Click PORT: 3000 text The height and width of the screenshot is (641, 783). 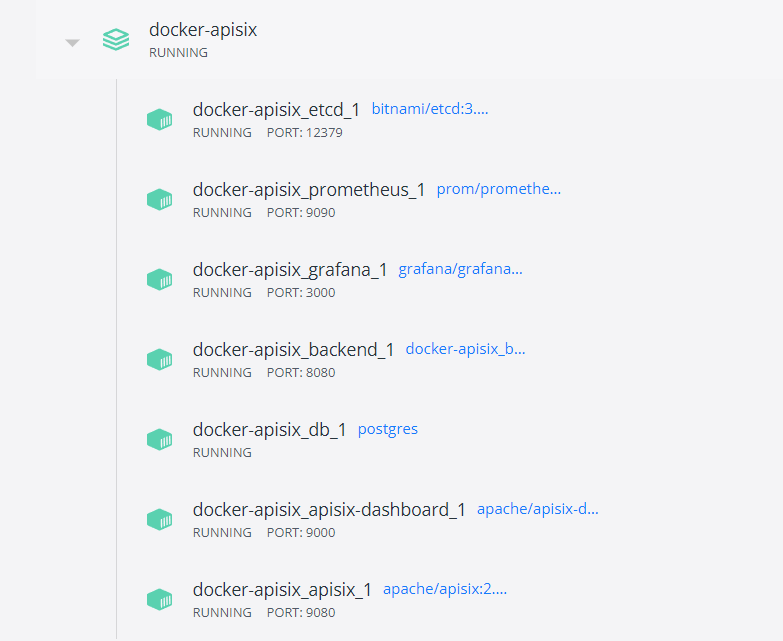[x=301, y=293]
